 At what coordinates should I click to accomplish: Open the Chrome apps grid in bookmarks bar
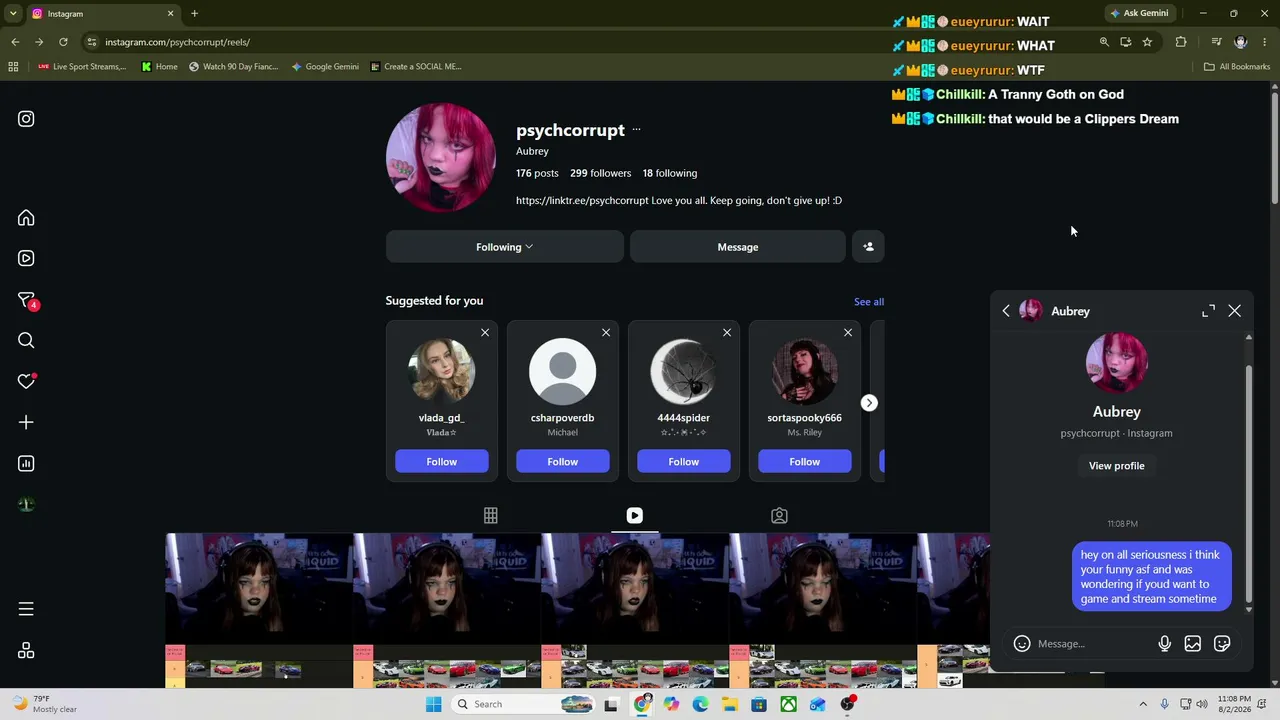[x=13, y=67]
